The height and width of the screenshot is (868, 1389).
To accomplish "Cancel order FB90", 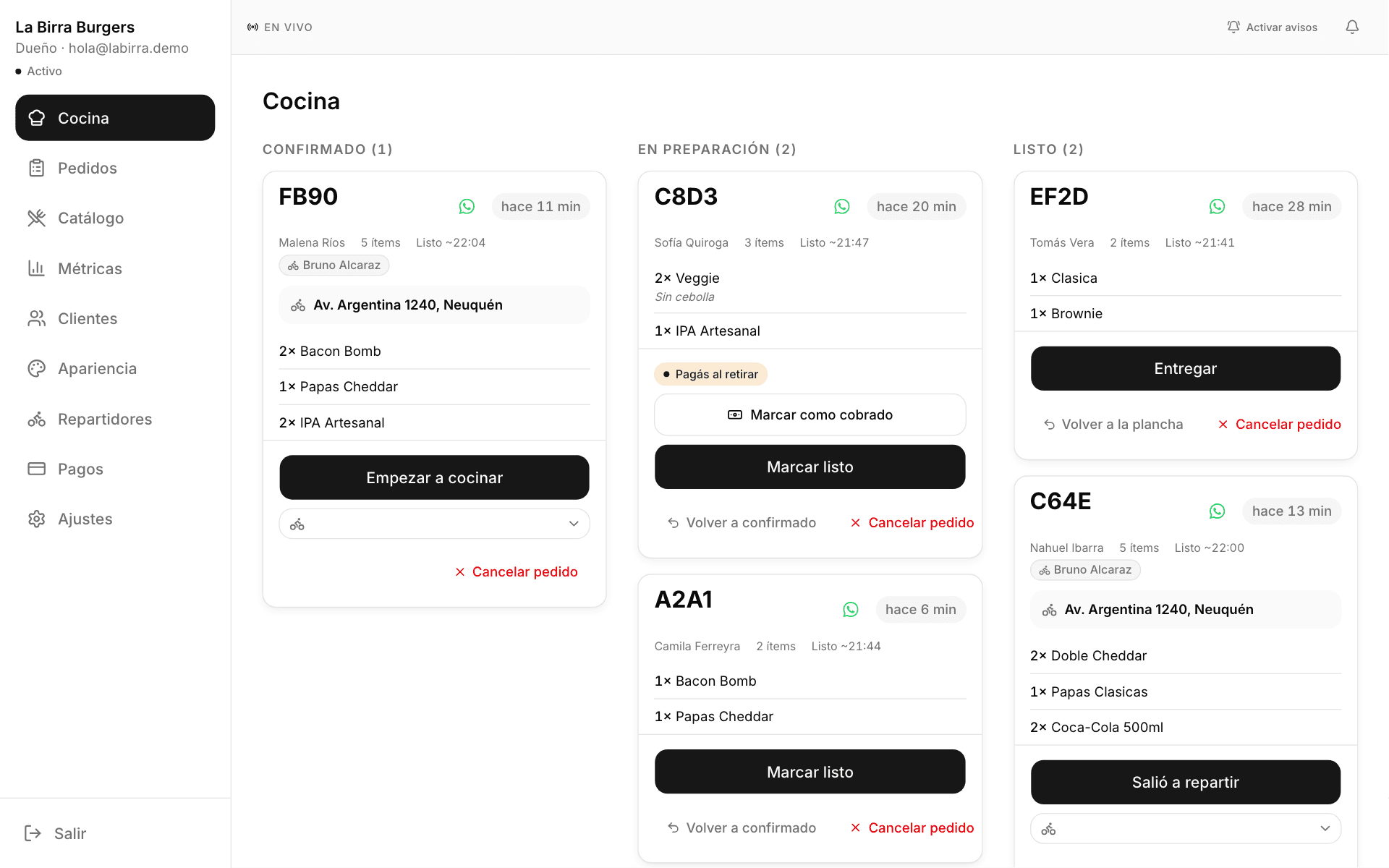I will tap(517, 572).
